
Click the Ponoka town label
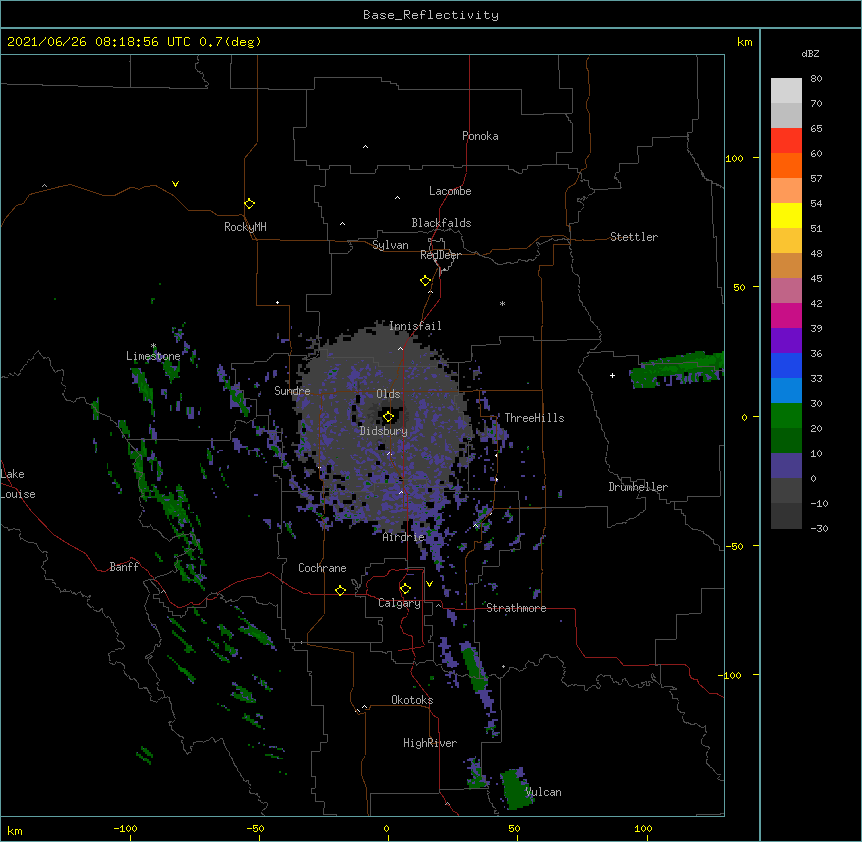[480, 136]
